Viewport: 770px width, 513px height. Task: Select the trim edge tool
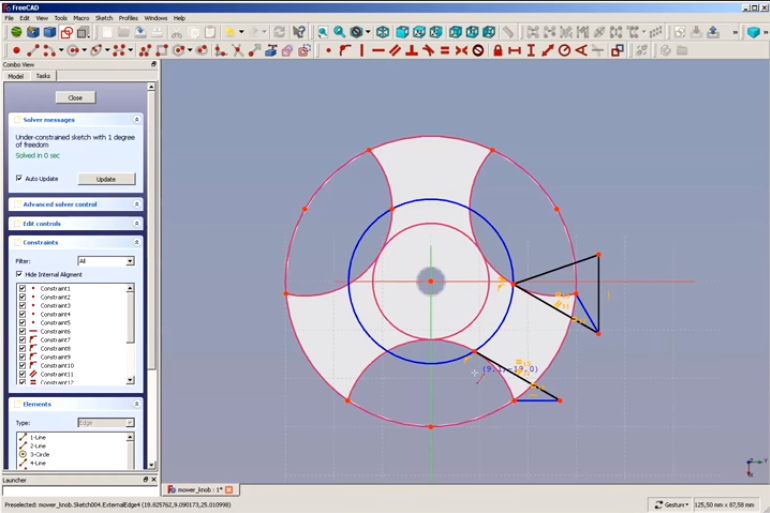tap(237, 50)
